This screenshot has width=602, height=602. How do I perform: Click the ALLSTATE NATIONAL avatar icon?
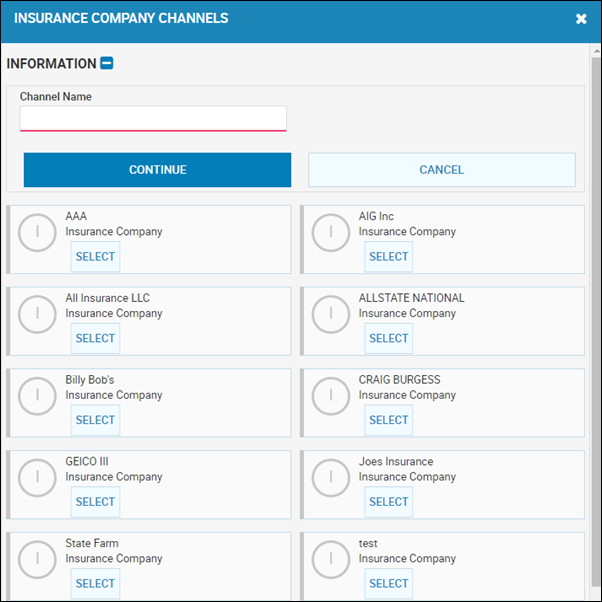click(x=331, y=314)
